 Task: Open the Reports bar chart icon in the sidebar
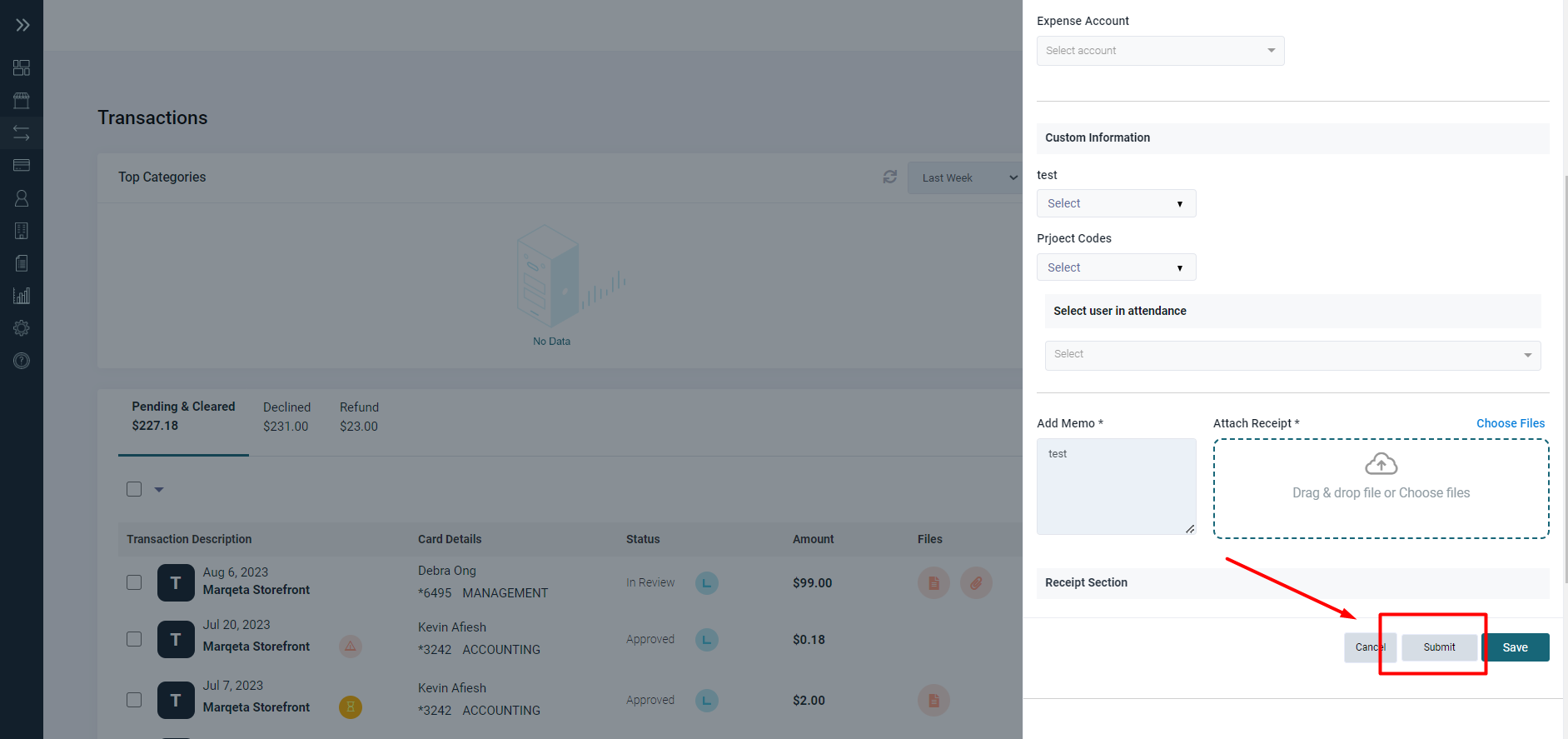[x=22, y=296]
